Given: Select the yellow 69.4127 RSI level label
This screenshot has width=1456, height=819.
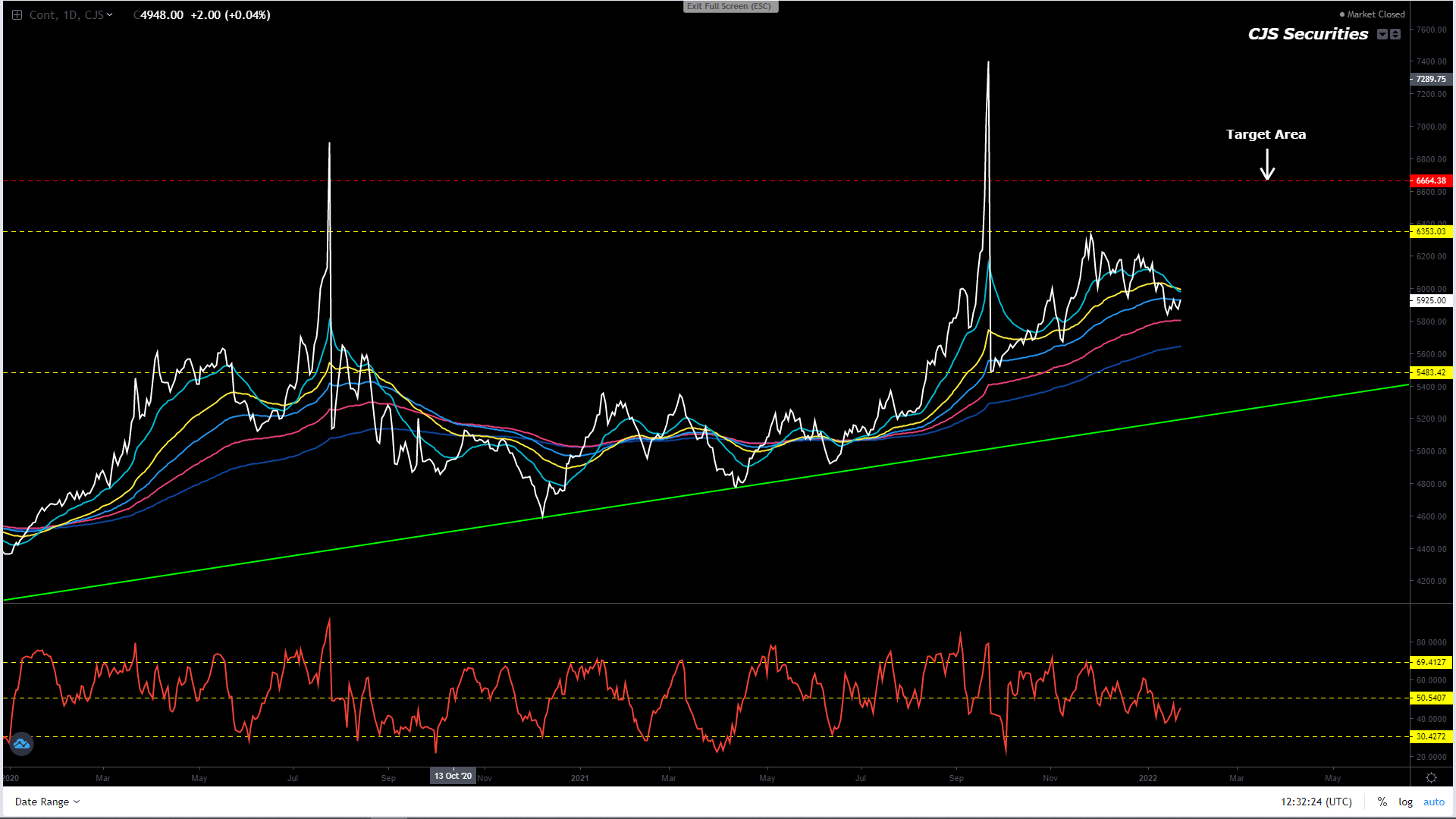Looking at the screenshot, I should pyautogui.click(x=1430, y=662).
